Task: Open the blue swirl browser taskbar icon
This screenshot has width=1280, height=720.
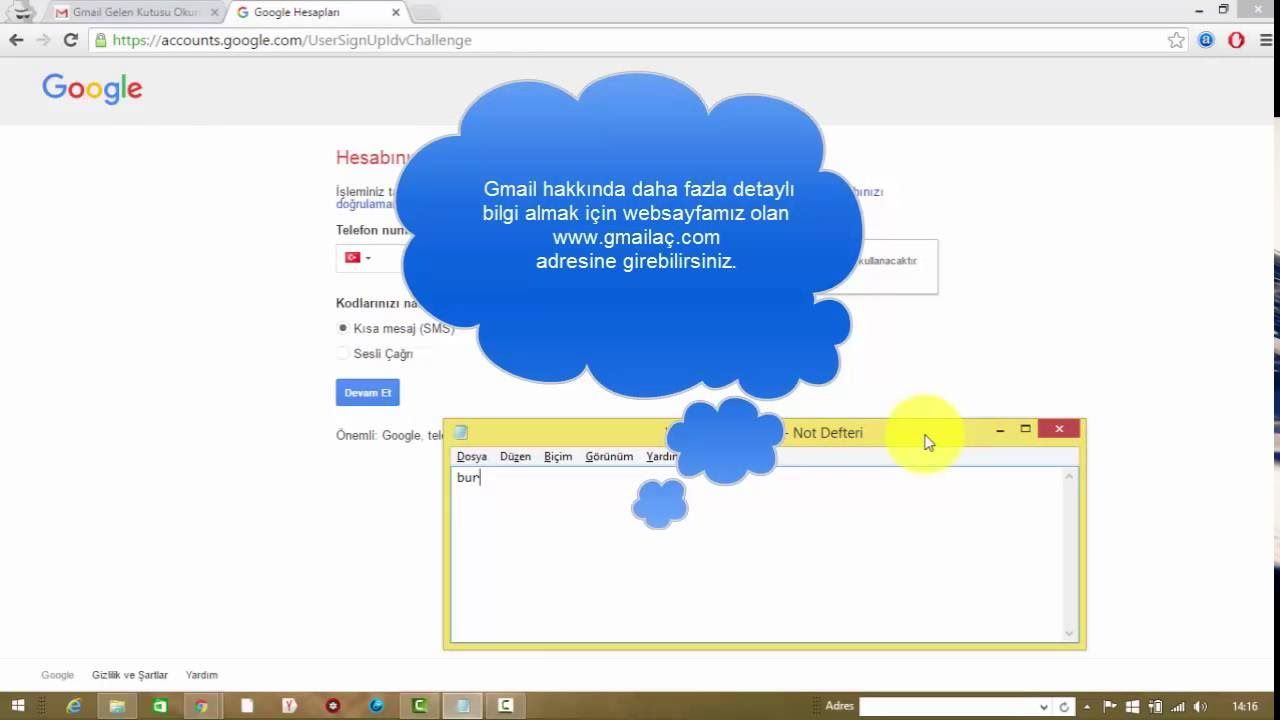Action: [376, 706]
